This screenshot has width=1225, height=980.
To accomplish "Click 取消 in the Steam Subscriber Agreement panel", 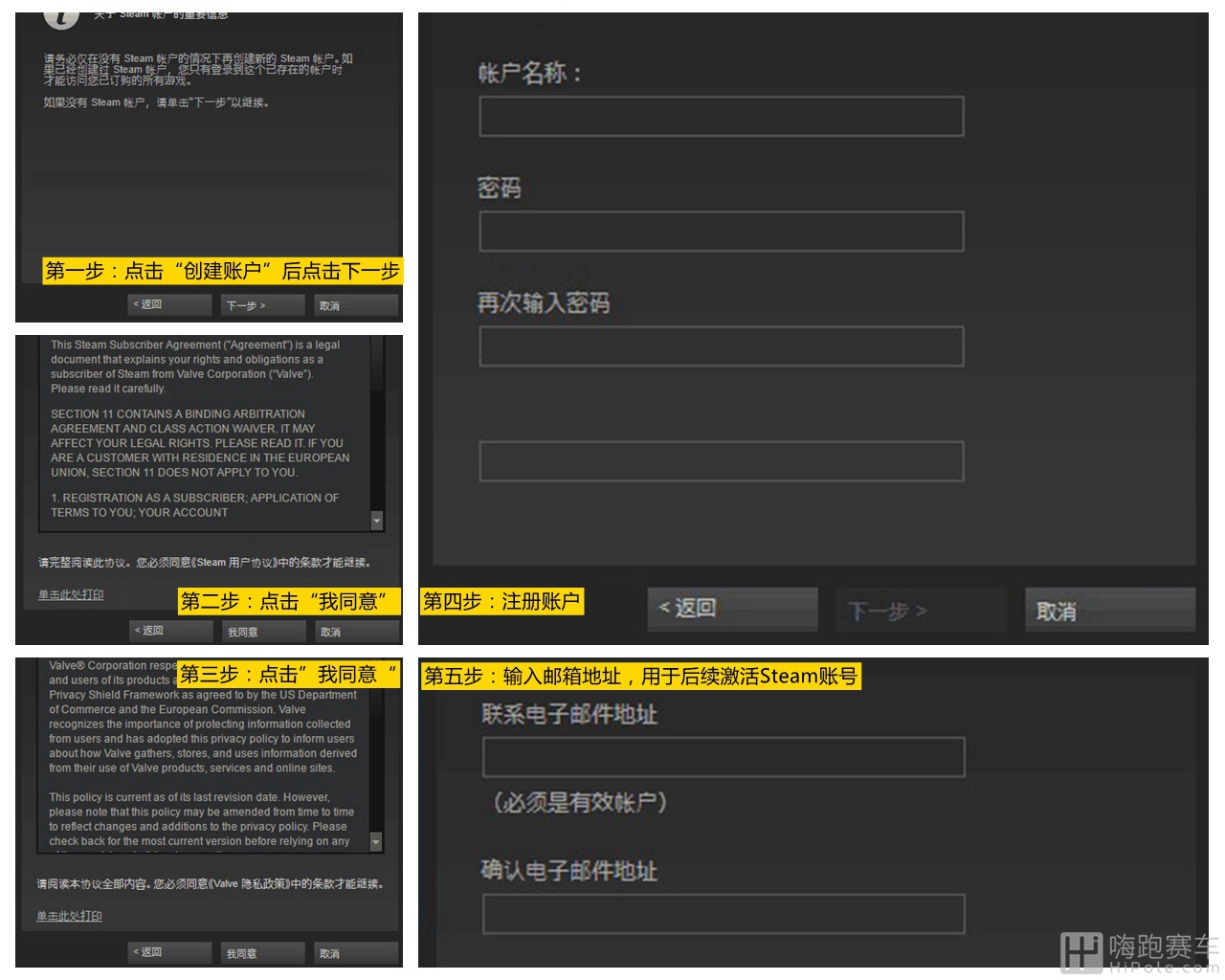I will [357, 632].
